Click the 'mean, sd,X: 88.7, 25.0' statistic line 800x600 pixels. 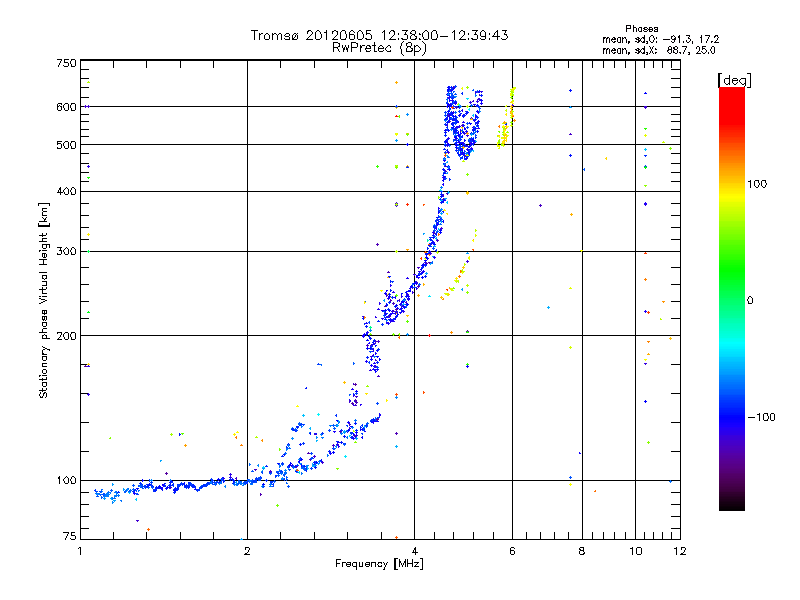pyautogui.click(x=658, y=50)
